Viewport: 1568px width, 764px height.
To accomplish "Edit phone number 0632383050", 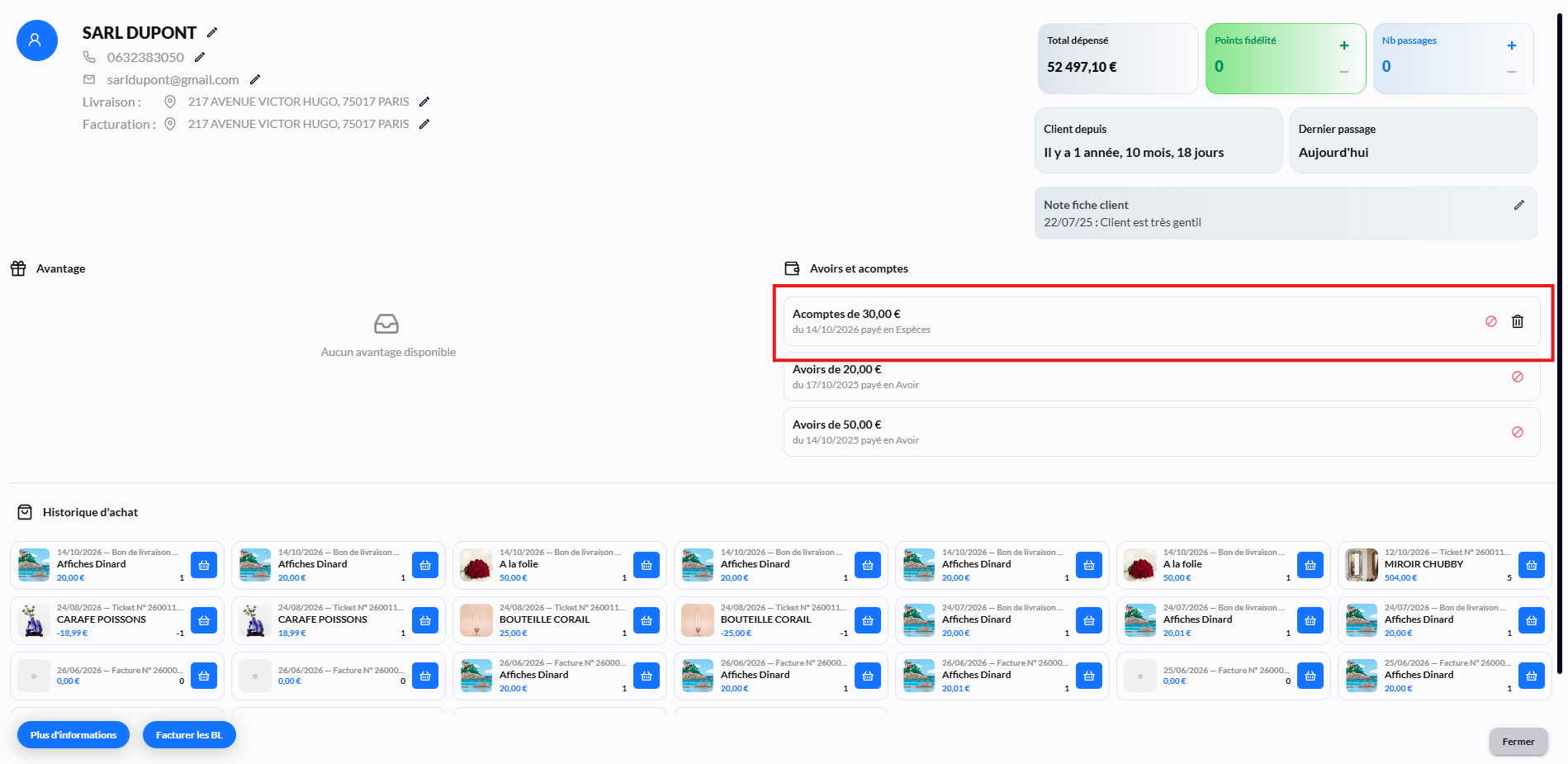I will 200,57.
